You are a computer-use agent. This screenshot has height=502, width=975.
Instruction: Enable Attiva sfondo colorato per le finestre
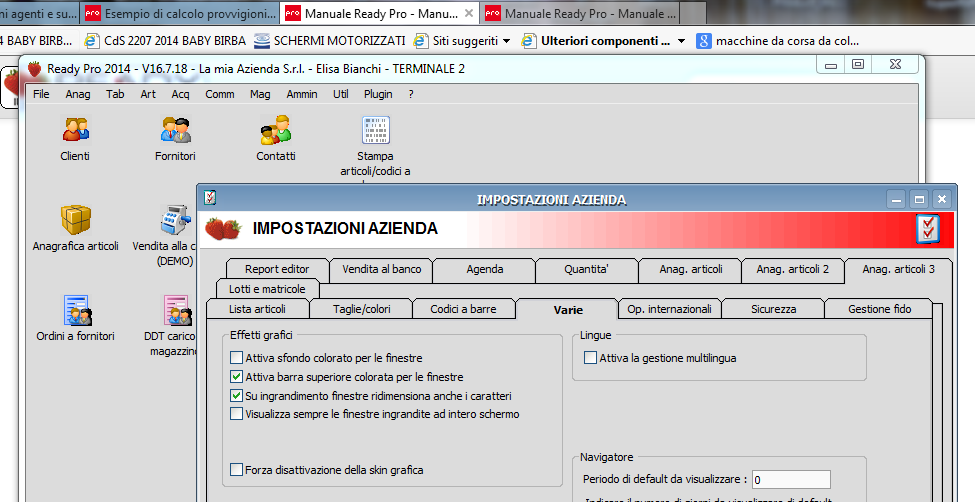[236, 358]
